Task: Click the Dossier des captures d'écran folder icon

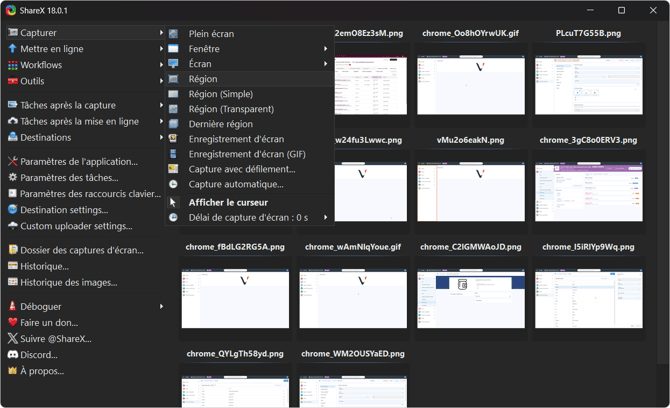Action: (13, 250)
